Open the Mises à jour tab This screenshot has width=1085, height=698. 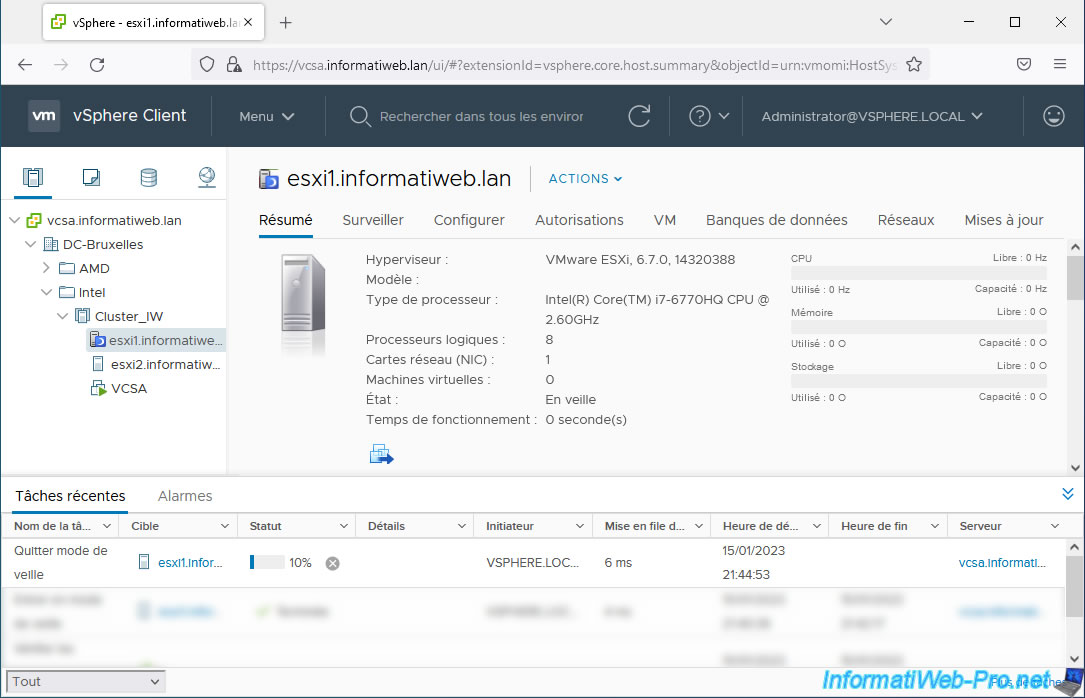point(1004,220)
